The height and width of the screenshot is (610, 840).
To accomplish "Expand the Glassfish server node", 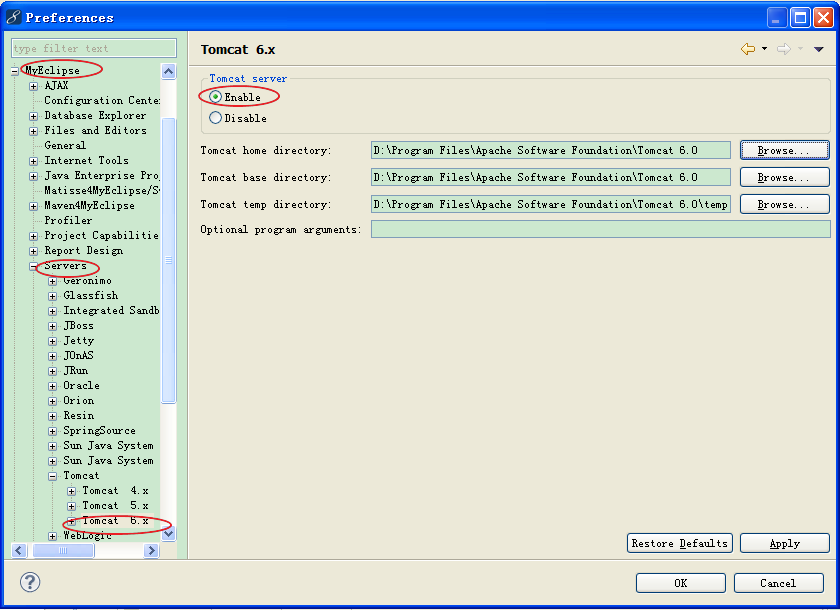I will coord(52,296).
